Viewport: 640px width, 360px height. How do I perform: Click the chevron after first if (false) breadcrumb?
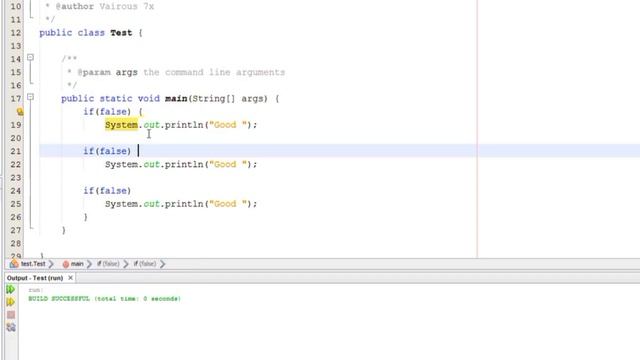tap(126, 264)
